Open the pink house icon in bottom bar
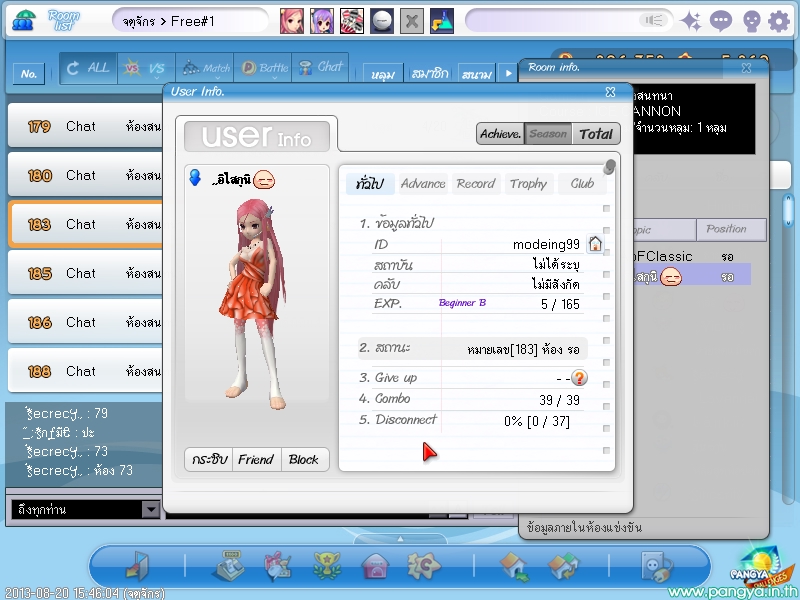The image size is (800, 600). tap(376, 567)
